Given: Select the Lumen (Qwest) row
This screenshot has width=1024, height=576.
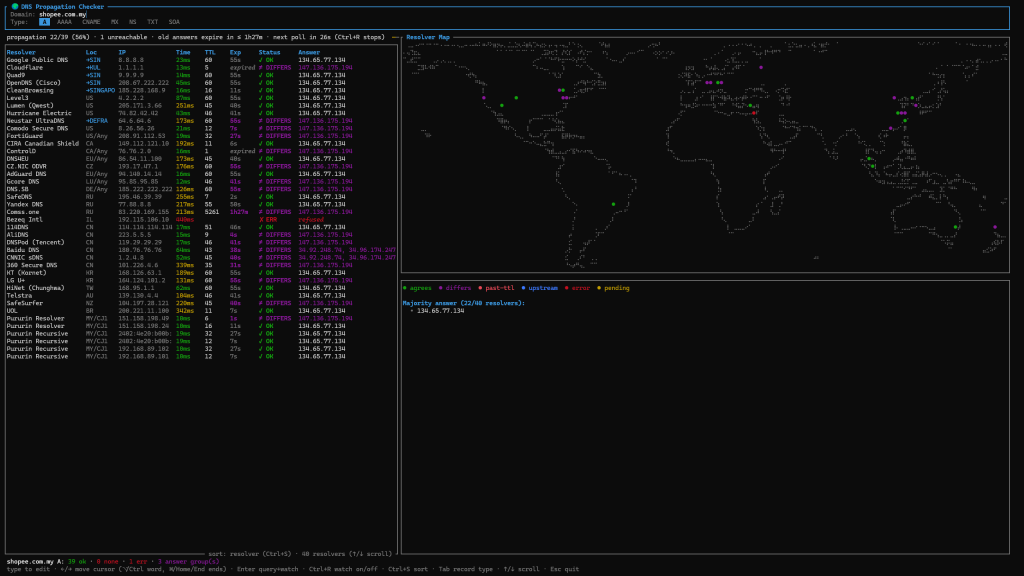Looking at the screenshot, I should [x=201, y=106].
